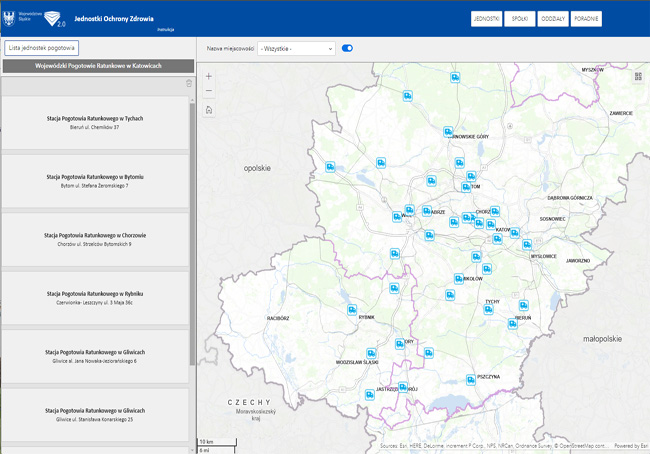The height and width of the screenshot is (454, 650).
Task: Click ambulance marker near Wodzisław Śląski
Action: pos(371,353)
